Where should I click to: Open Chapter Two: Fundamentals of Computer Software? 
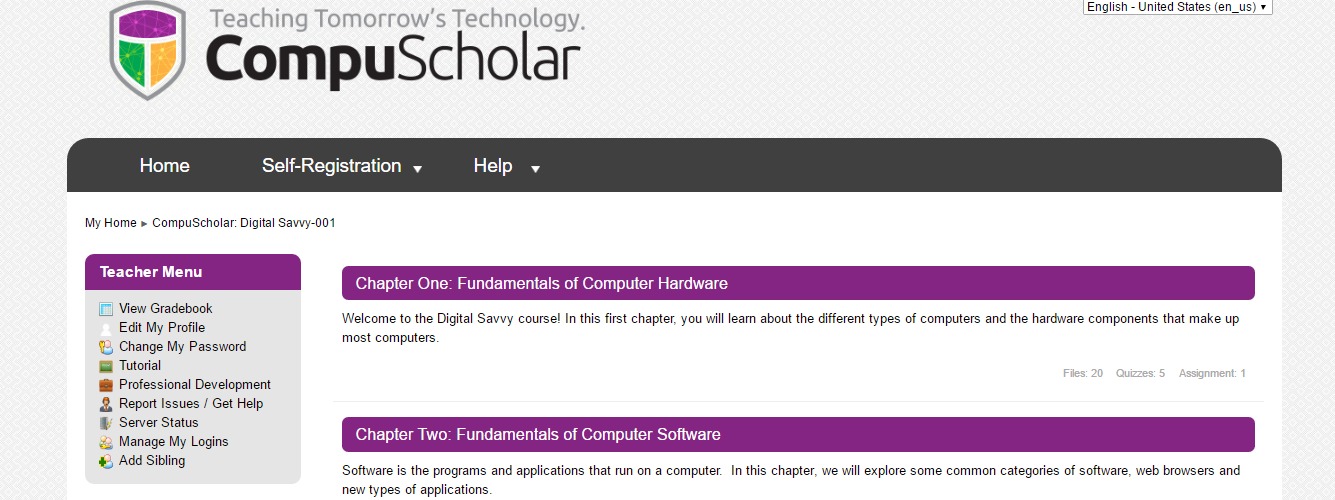click(538, 434)
